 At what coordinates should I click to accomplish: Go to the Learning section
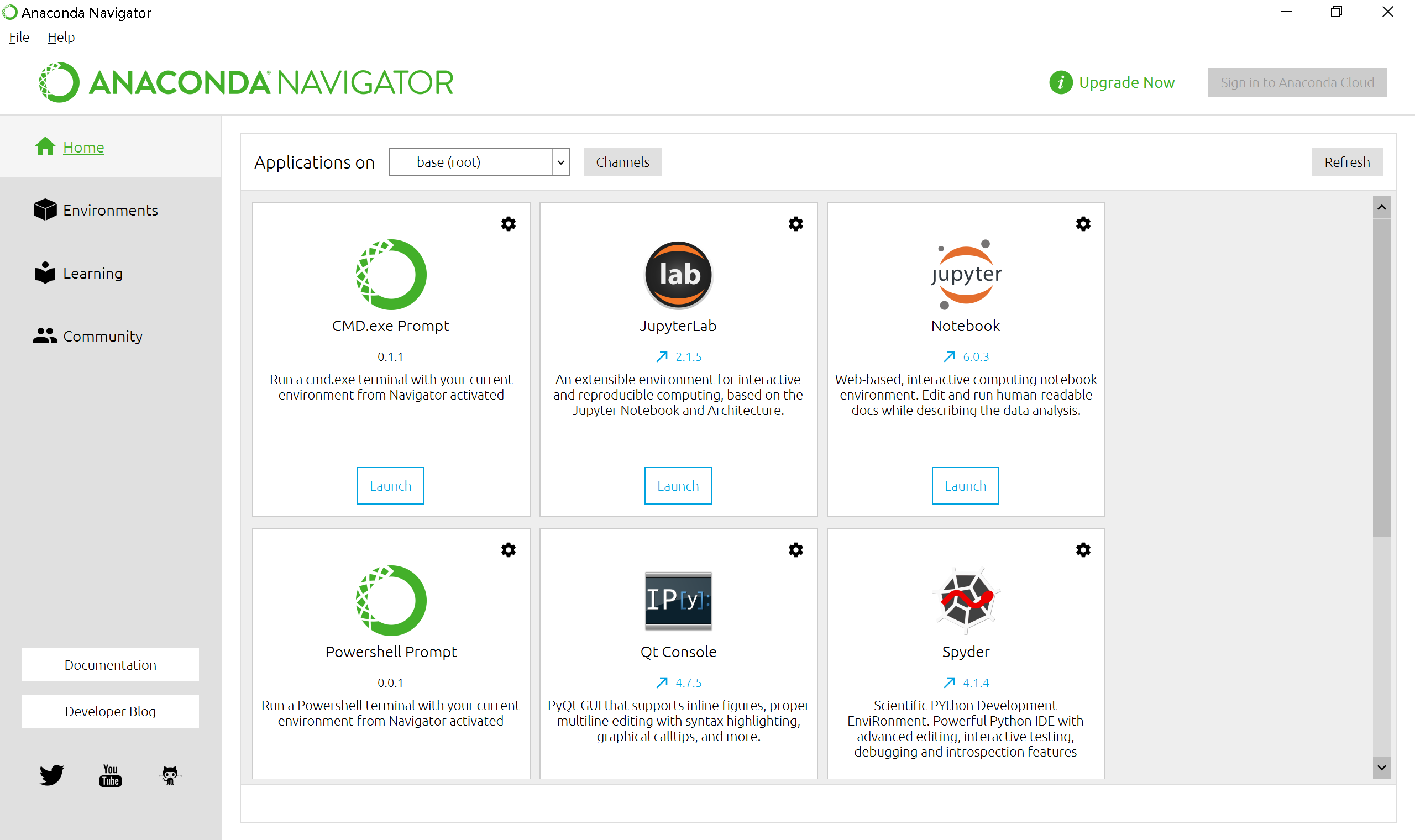(x=92, y=274)
